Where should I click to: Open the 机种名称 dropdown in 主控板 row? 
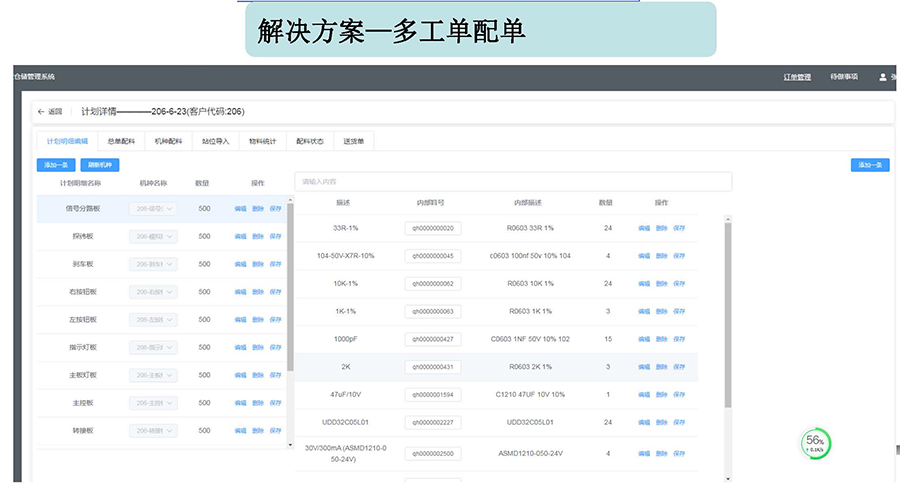(153, 404)
